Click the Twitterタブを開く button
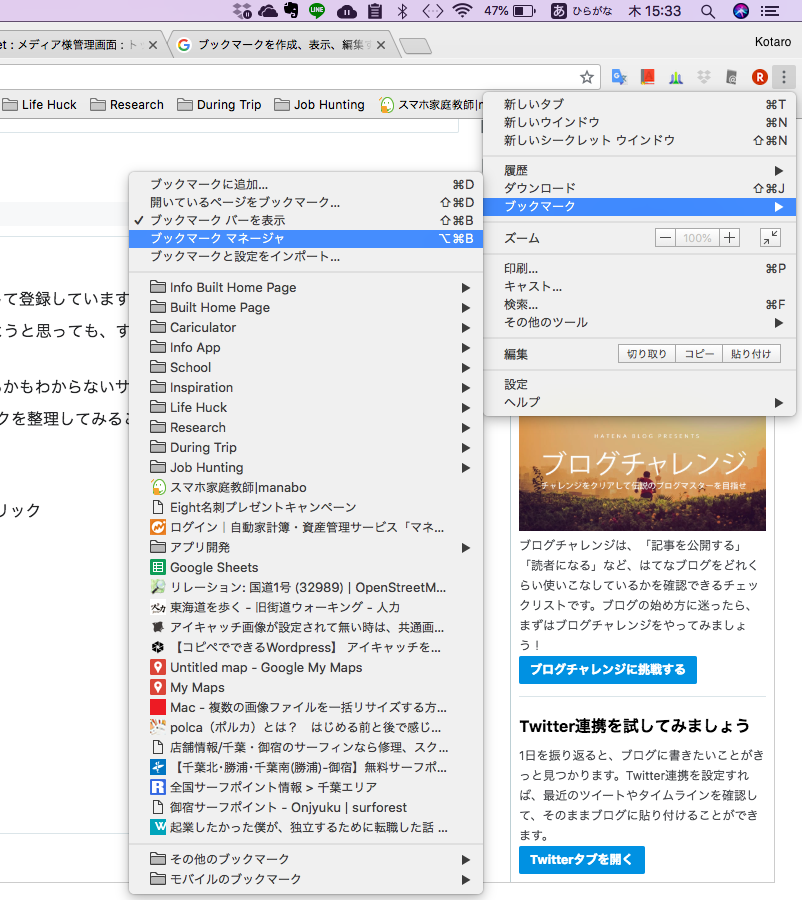Image resolution: width=802 pixels, height=900 pixels. coord(582,859)
